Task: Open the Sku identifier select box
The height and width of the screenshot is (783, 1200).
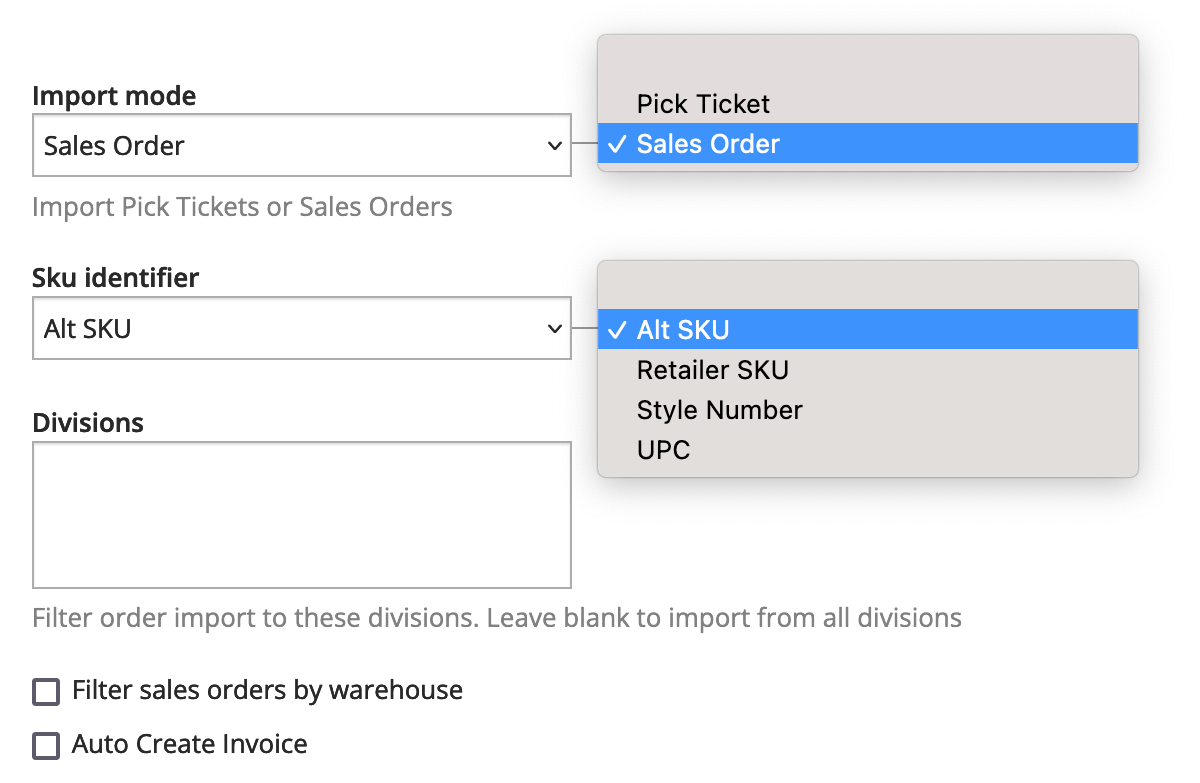Action: tap(300, 328)
